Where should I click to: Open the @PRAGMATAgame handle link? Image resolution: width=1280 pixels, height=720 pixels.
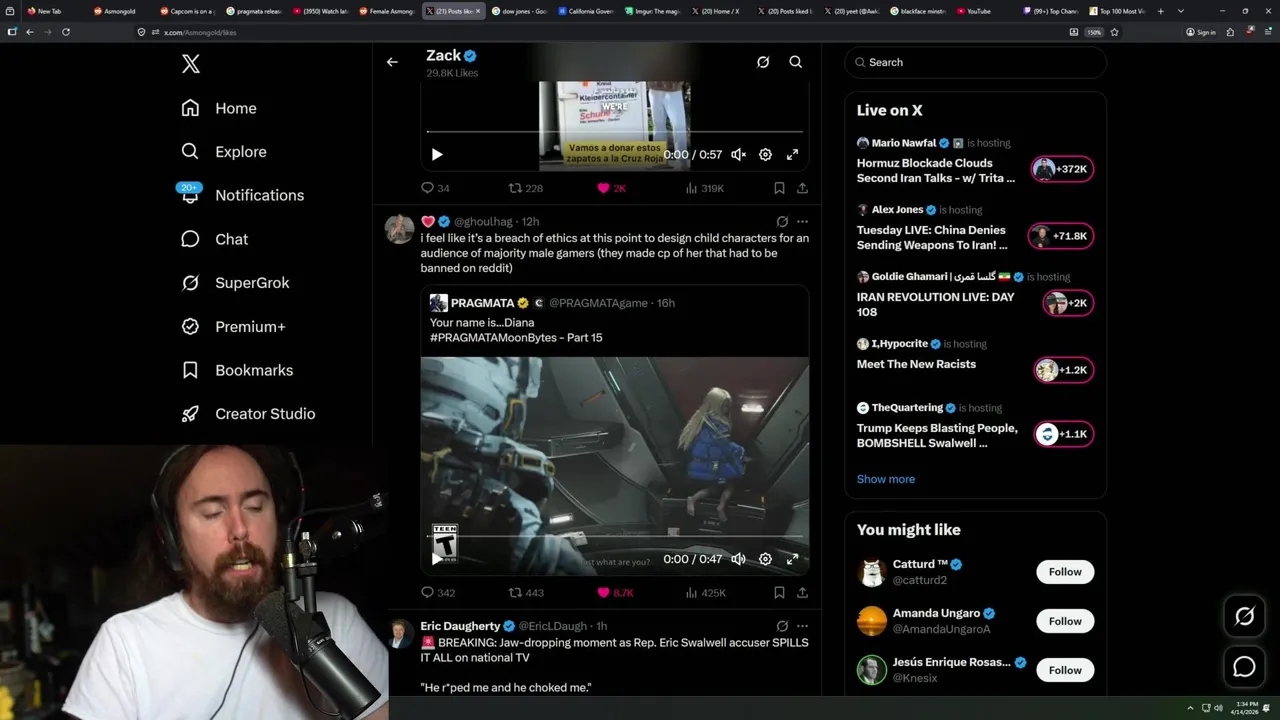point(599,303)
